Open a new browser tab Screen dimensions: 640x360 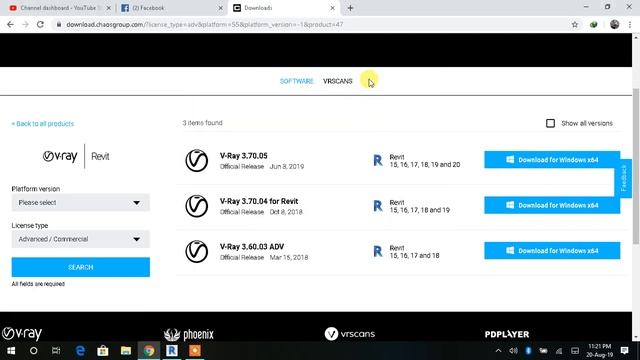click(x=350, y=8)
